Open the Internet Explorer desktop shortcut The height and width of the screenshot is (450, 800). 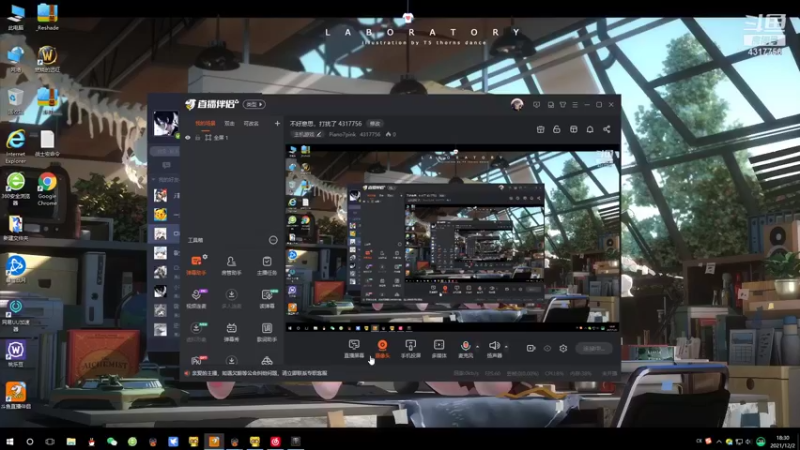(16, 146)
